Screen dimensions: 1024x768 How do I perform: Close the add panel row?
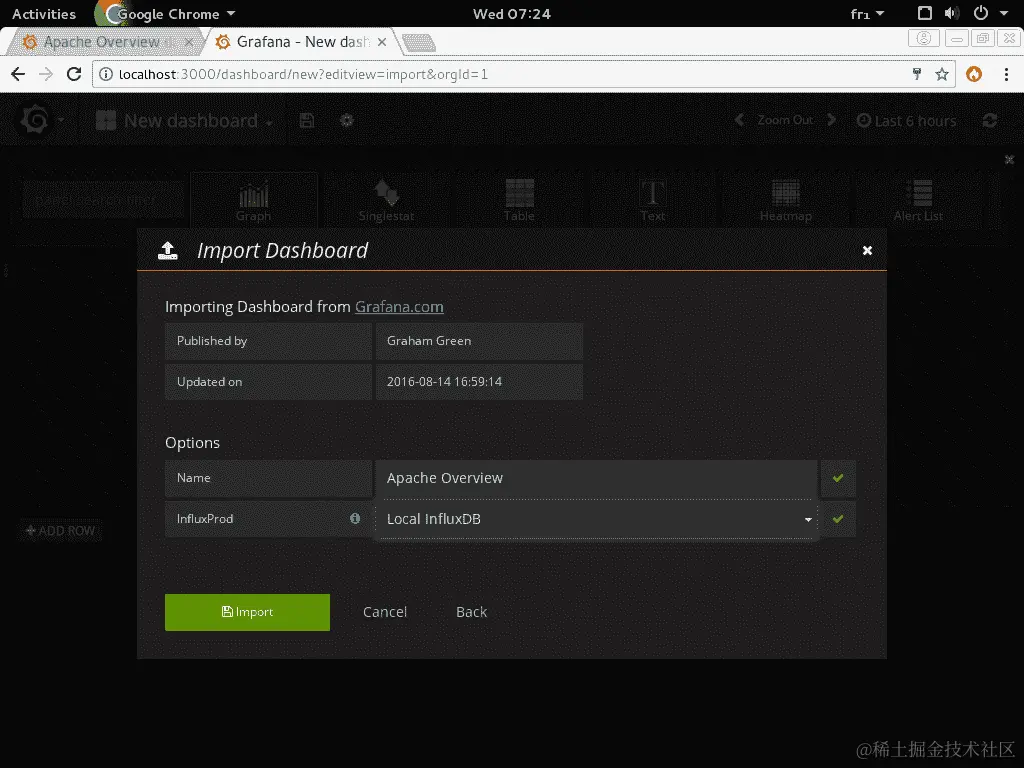click(x=1009, y=159)
